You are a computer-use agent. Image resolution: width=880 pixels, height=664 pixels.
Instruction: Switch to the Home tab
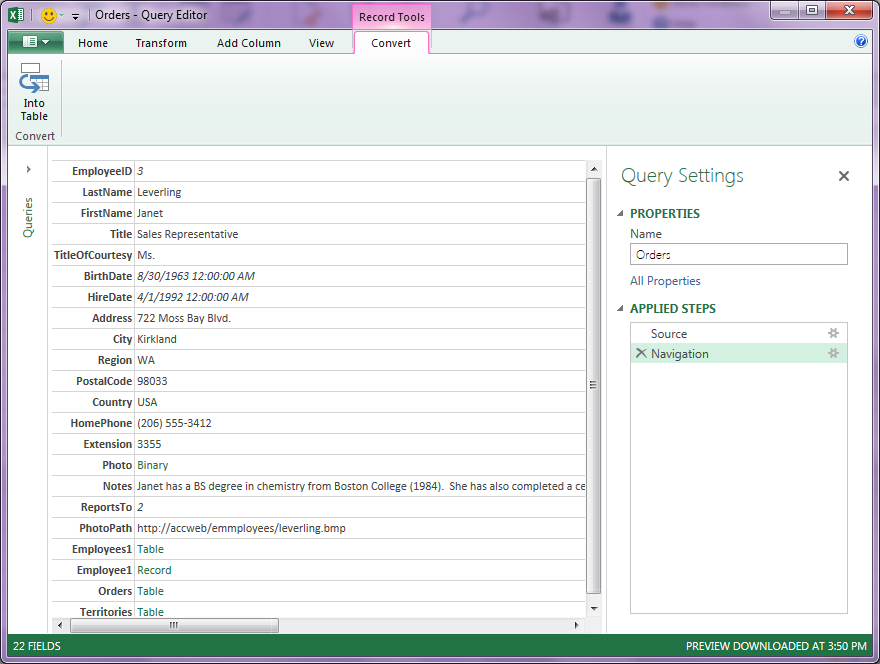[93, 43]
